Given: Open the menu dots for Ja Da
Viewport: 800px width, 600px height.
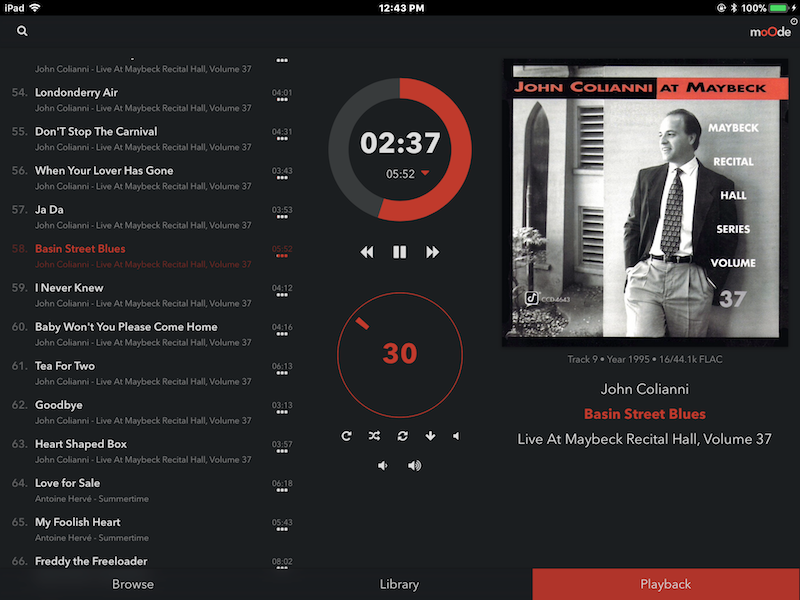Looking at the screenshot, I should pos(282,217).
